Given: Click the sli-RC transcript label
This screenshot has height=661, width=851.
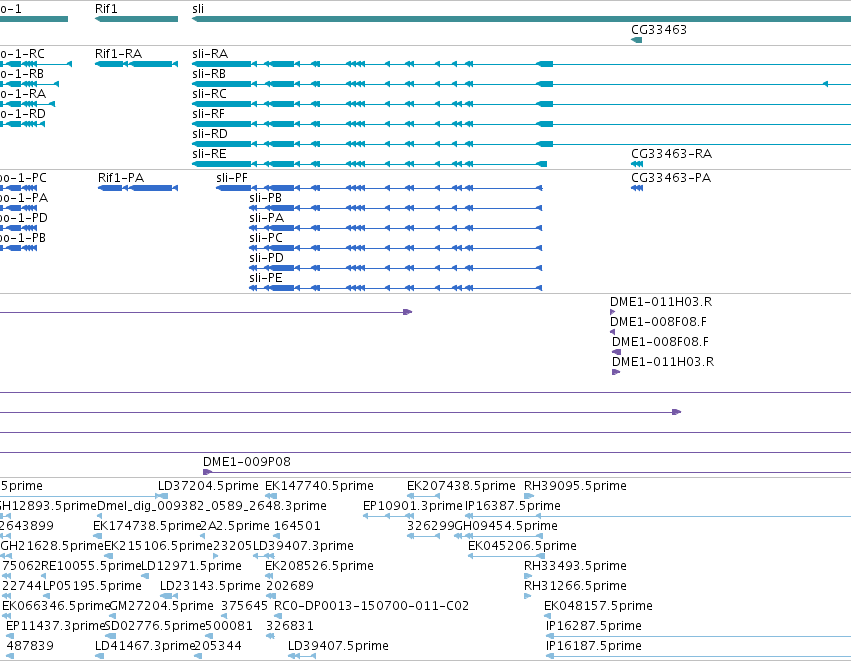Looking at the screenshot, I should tap(209, 94).
